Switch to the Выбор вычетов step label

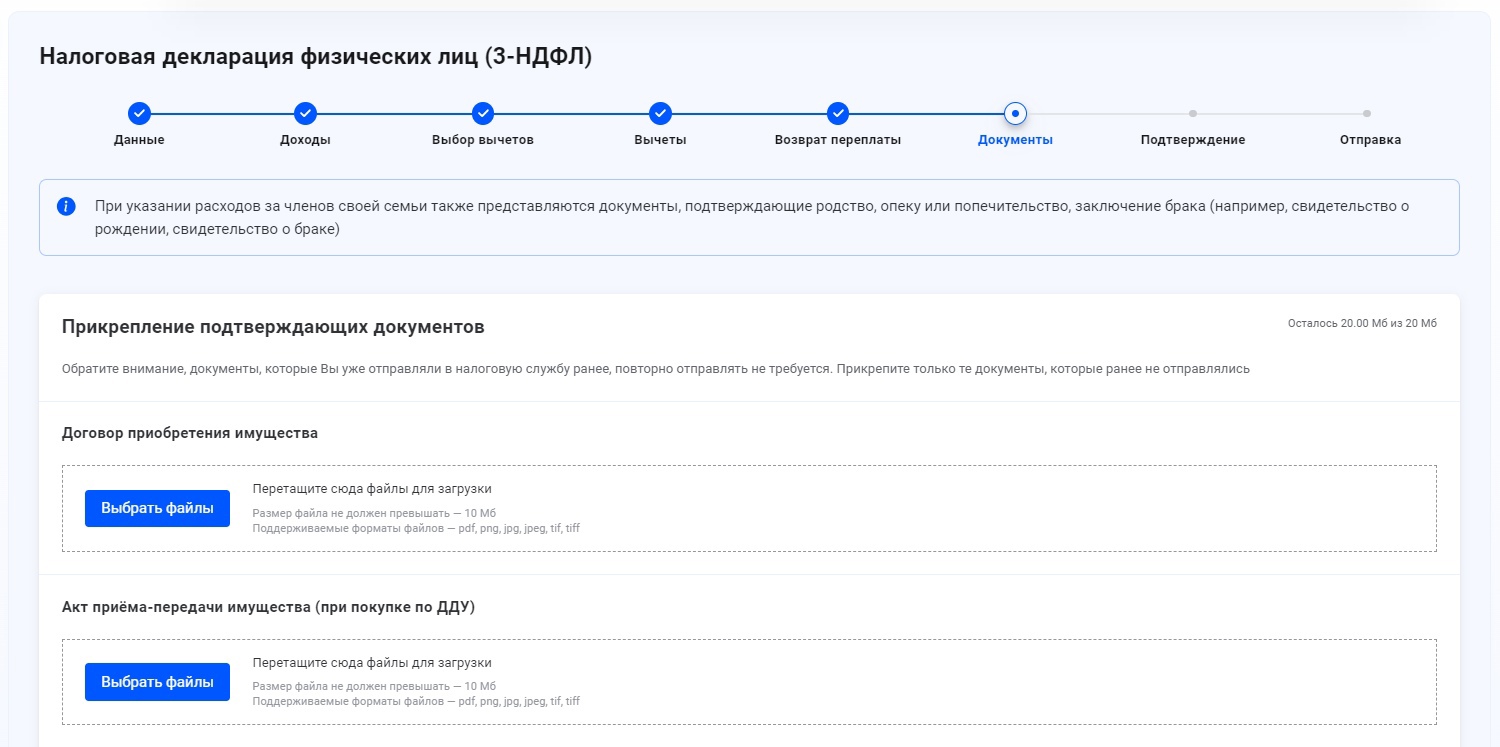(483, 140)
